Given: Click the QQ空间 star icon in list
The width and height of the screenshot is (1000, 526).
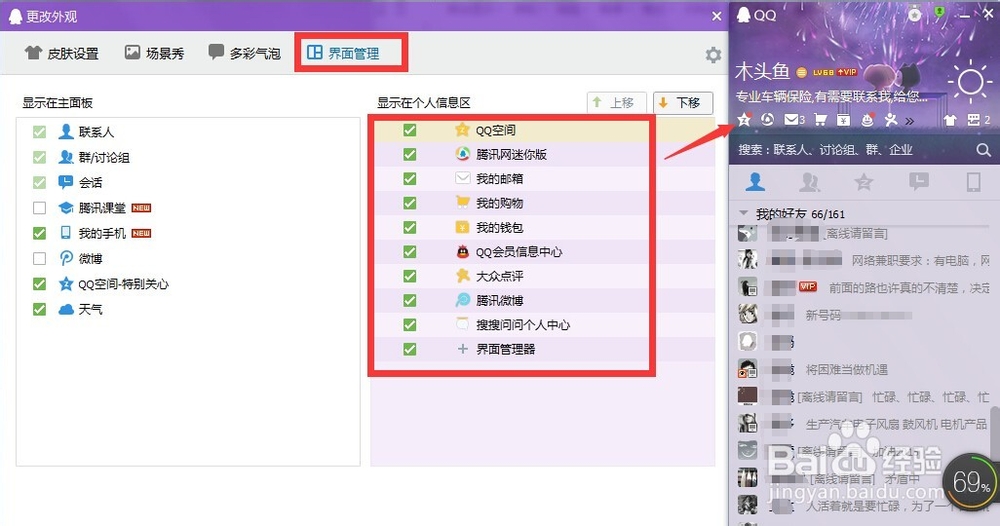Looking at the screenshot, I should [462, 130].
